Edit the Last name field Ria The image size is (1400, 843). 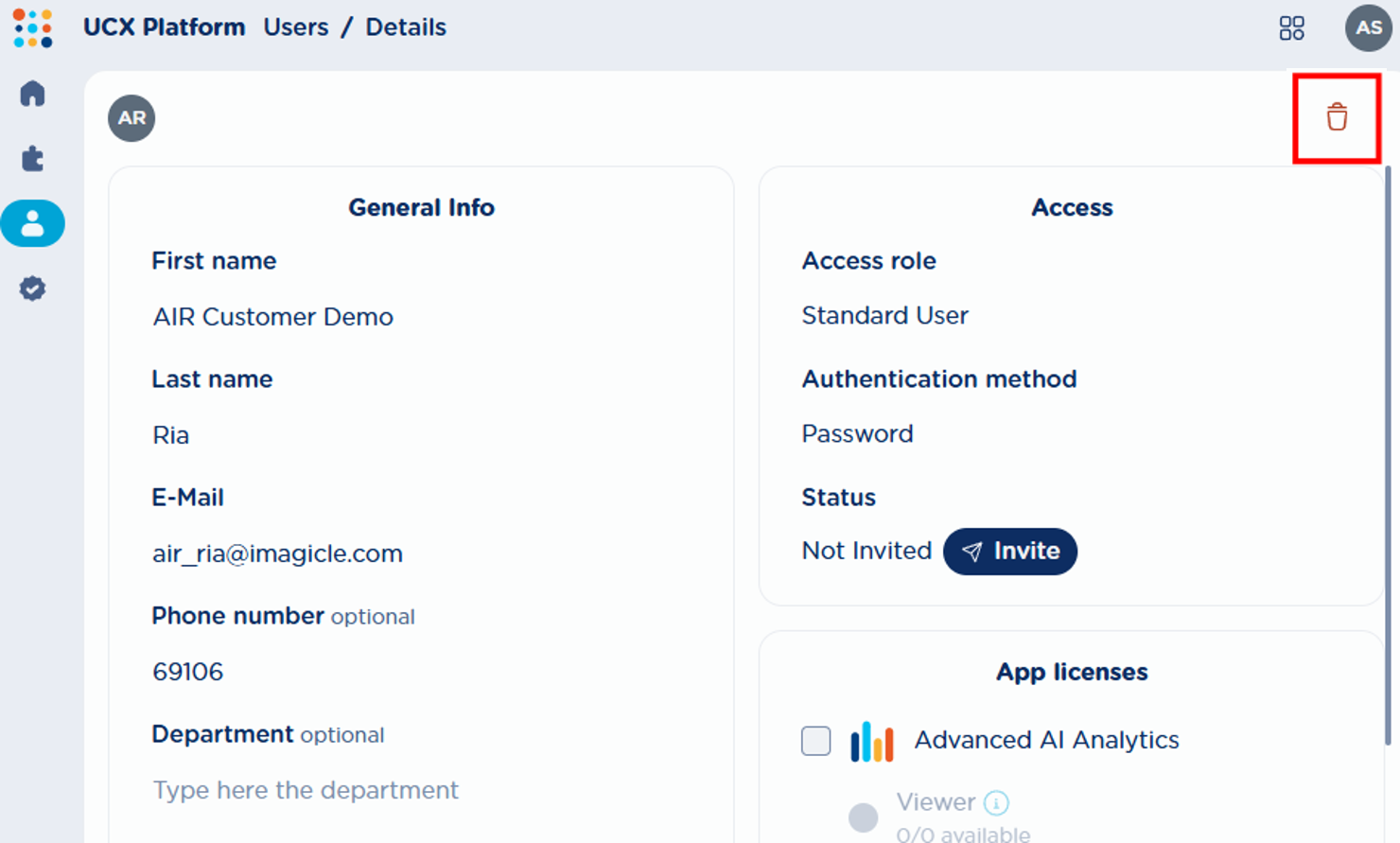pos(421,435)
